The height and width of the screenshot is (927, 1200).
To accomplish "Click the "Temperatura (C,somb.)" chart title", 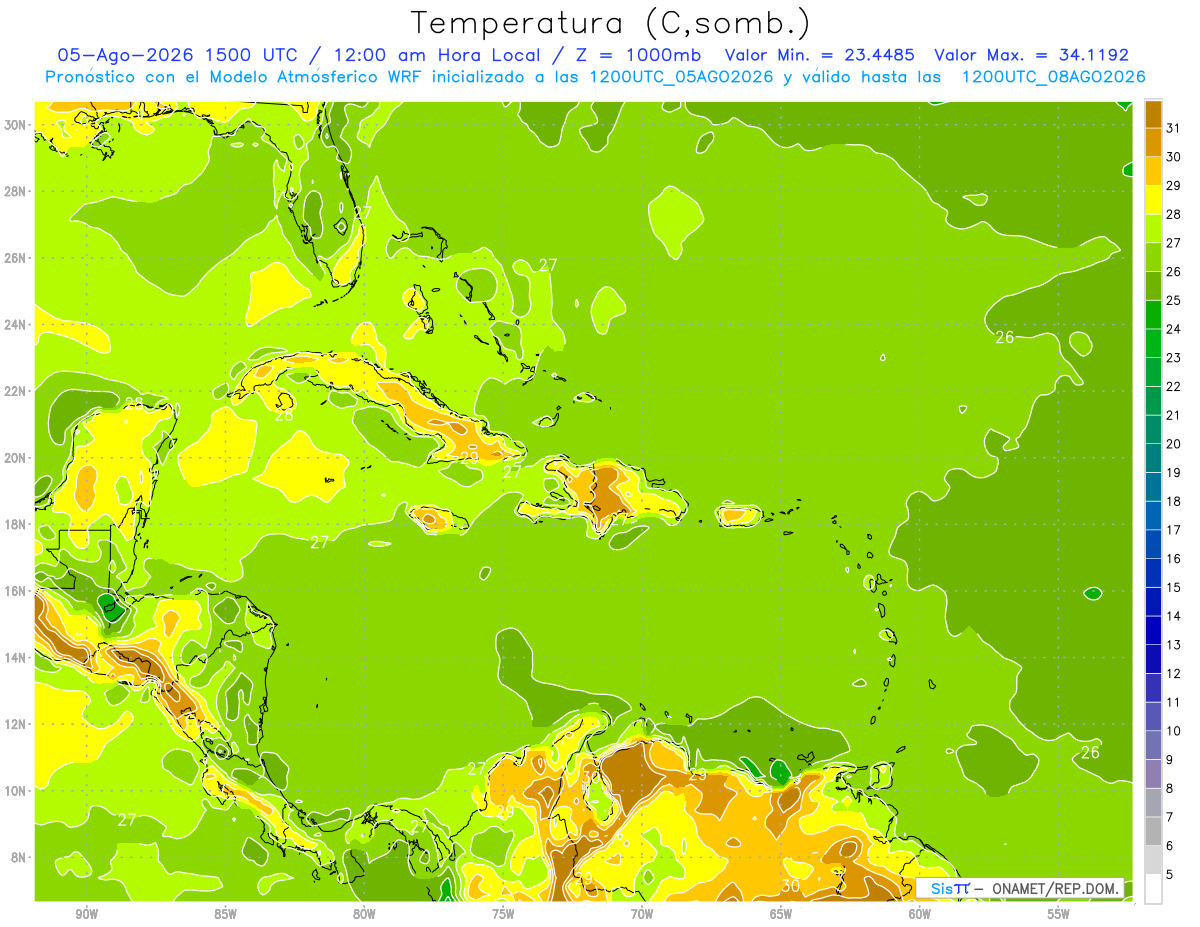I will pos(610,23).
